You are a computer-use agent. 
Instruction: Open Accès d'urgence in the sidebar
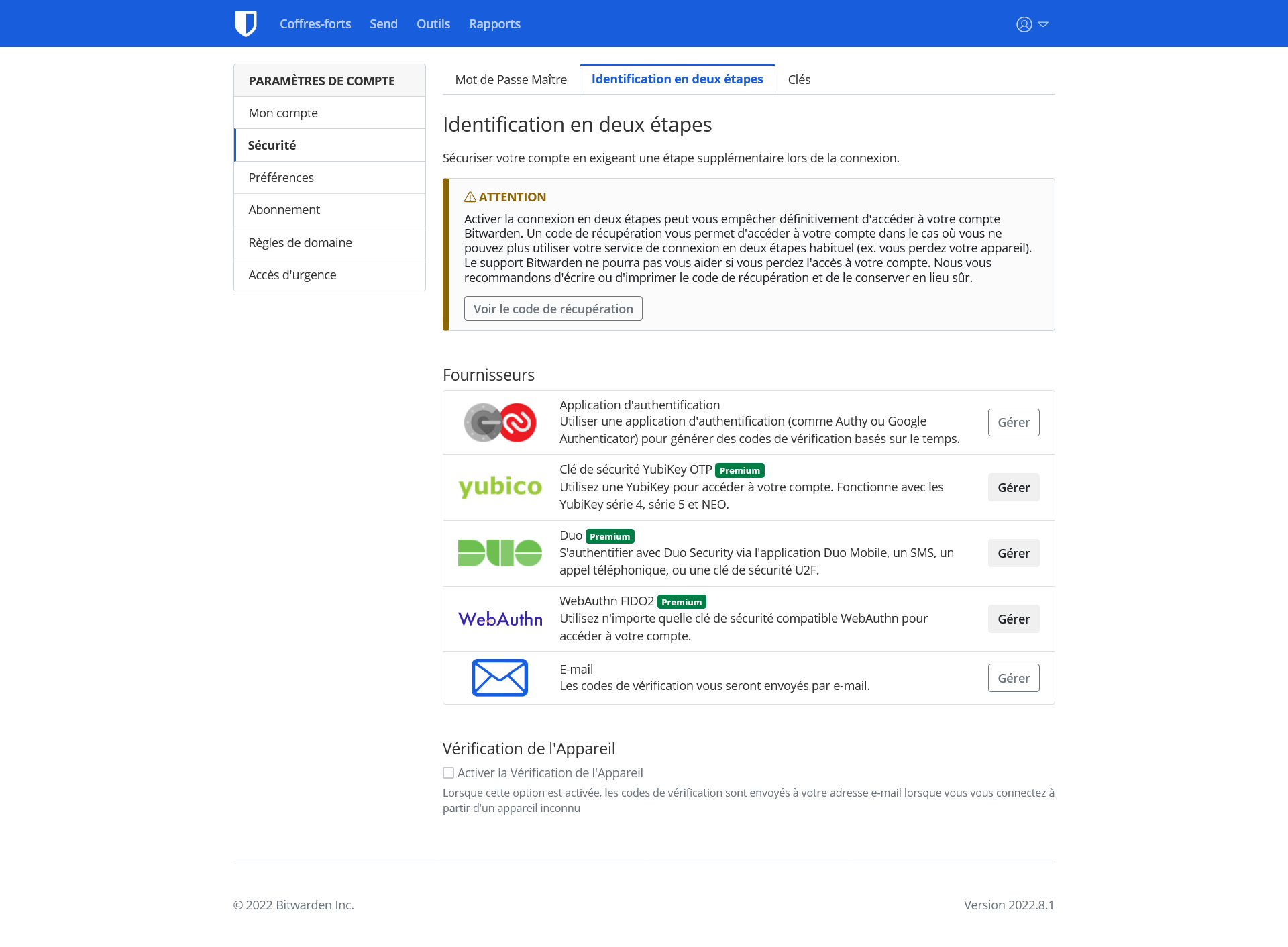[x=292, y=275]
